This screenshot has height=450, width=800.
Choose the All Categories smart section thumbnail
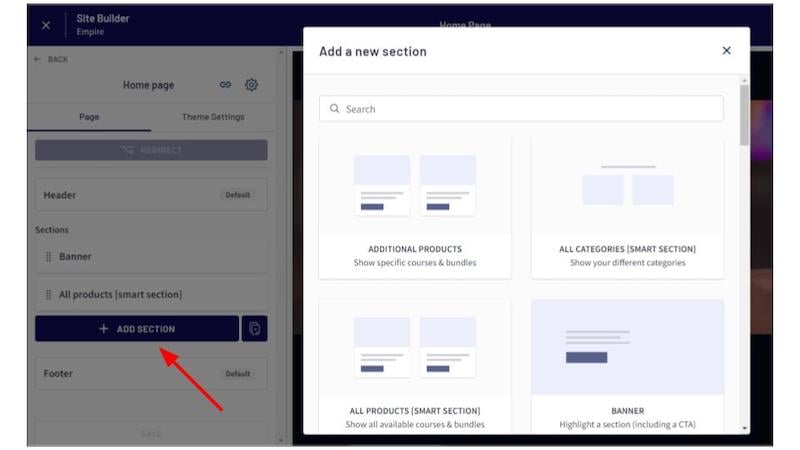628,185
